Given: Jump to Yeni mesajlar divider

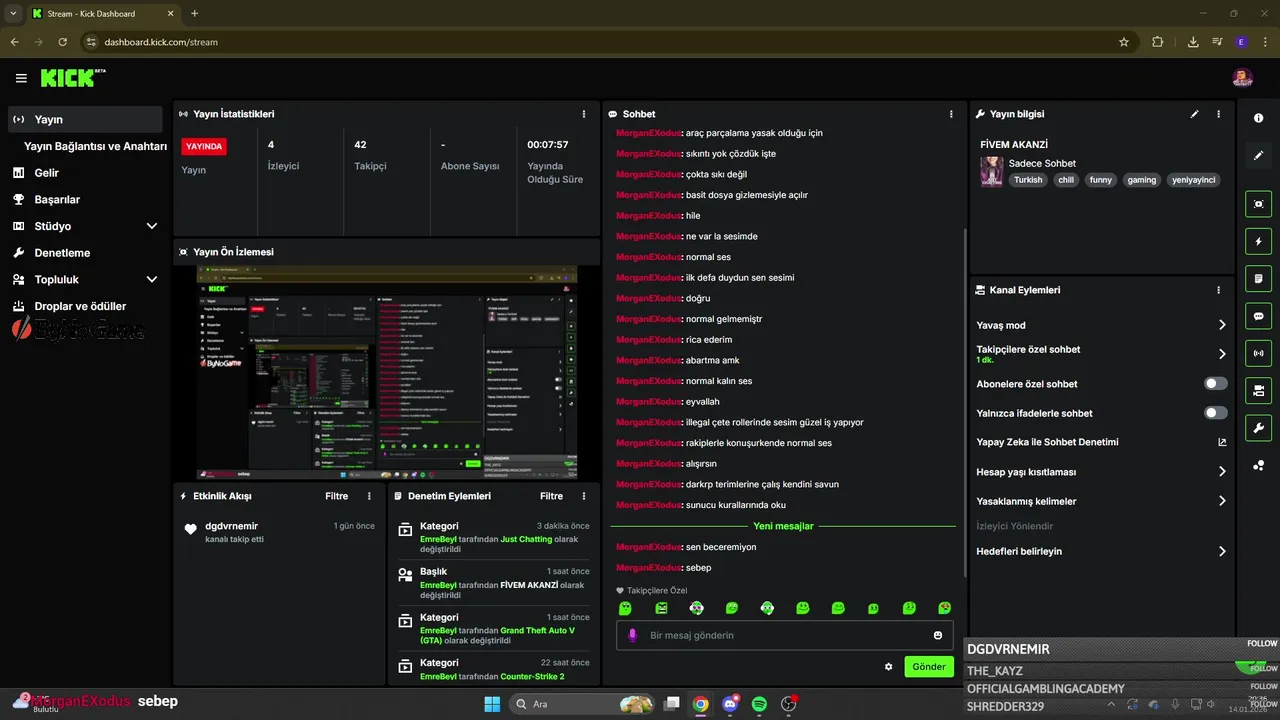Looking at the screenshot, I should [783, 526].
